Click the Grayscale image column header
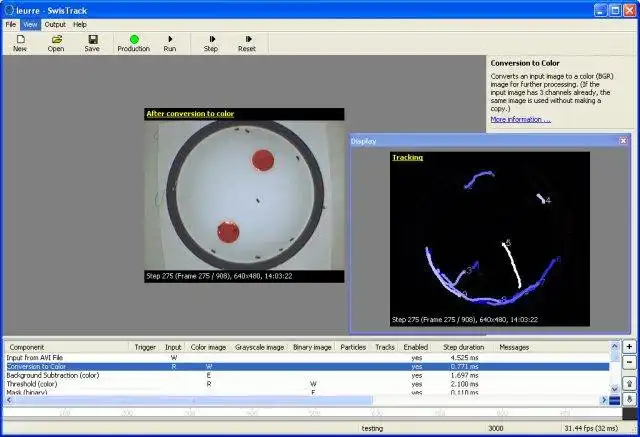 coord(260,347)
